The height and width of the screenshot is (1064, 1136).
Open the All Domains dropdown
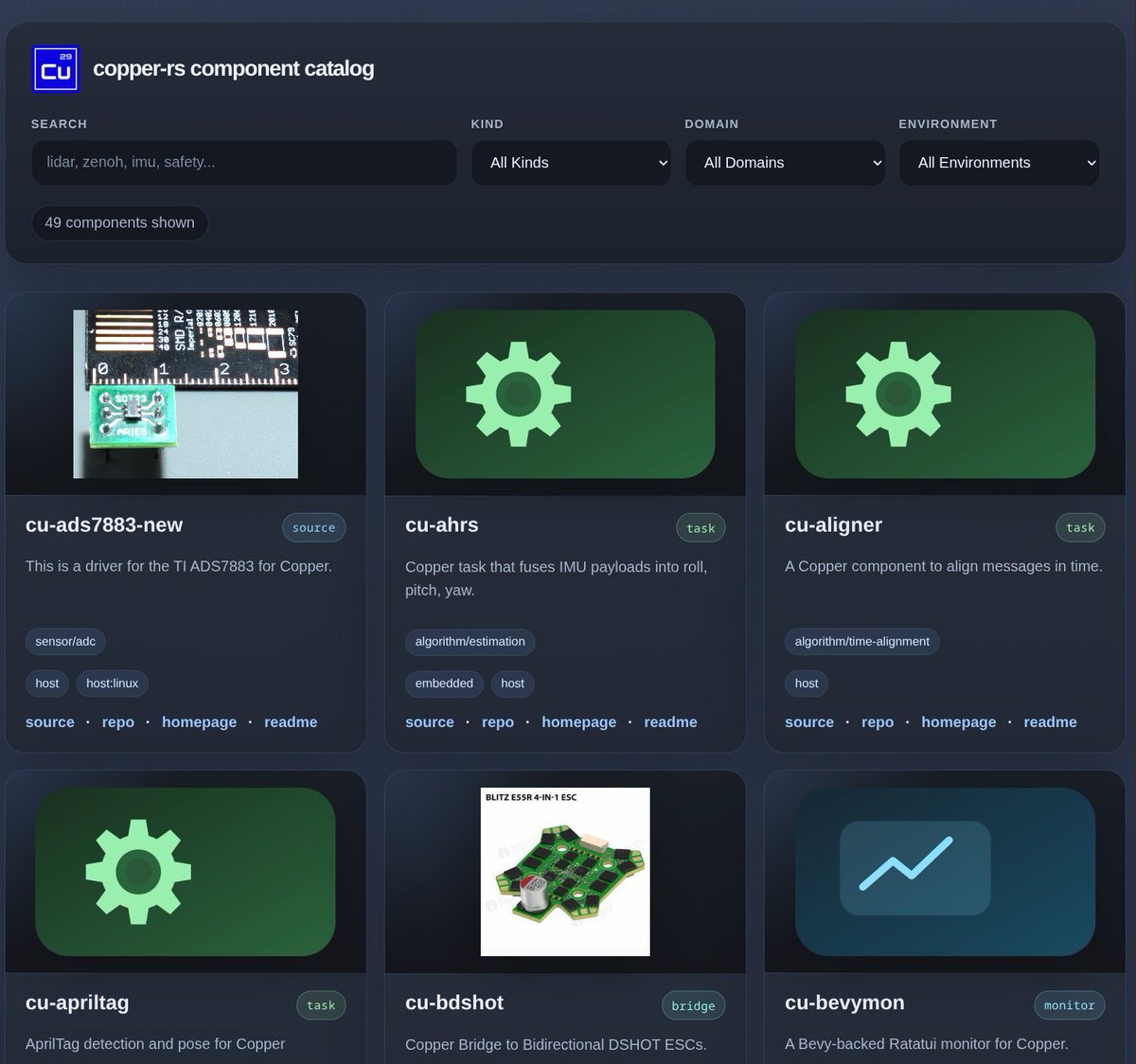(786, 163)
